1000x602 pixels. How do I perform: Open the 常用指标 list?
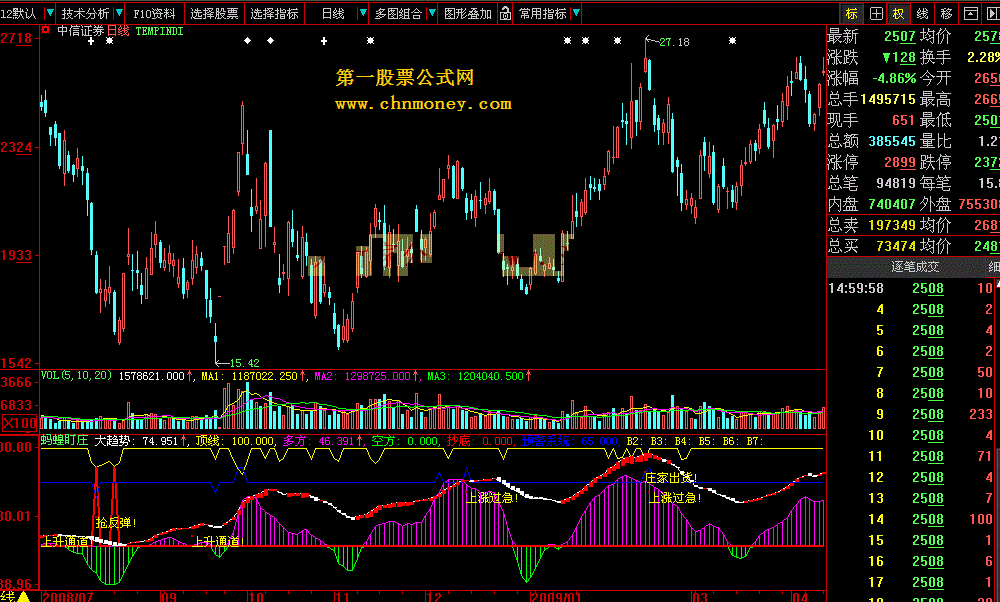click(x=542, y=13)
